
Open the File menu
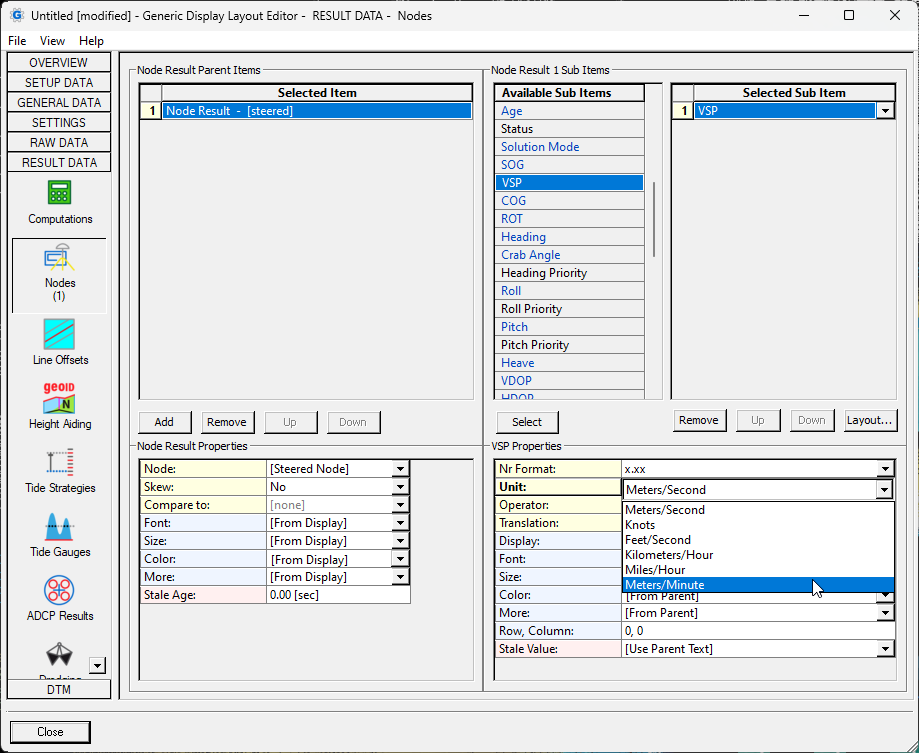16,41
